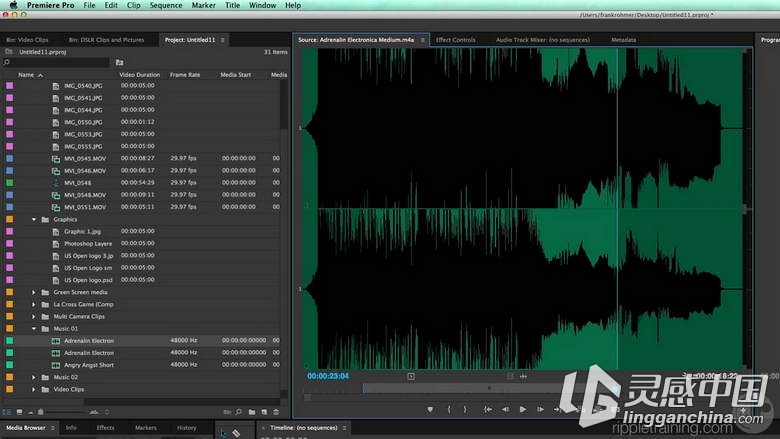Viewport: 780px width, 439px height.
Task: Click the New Item icon
Action: (264, 412)
